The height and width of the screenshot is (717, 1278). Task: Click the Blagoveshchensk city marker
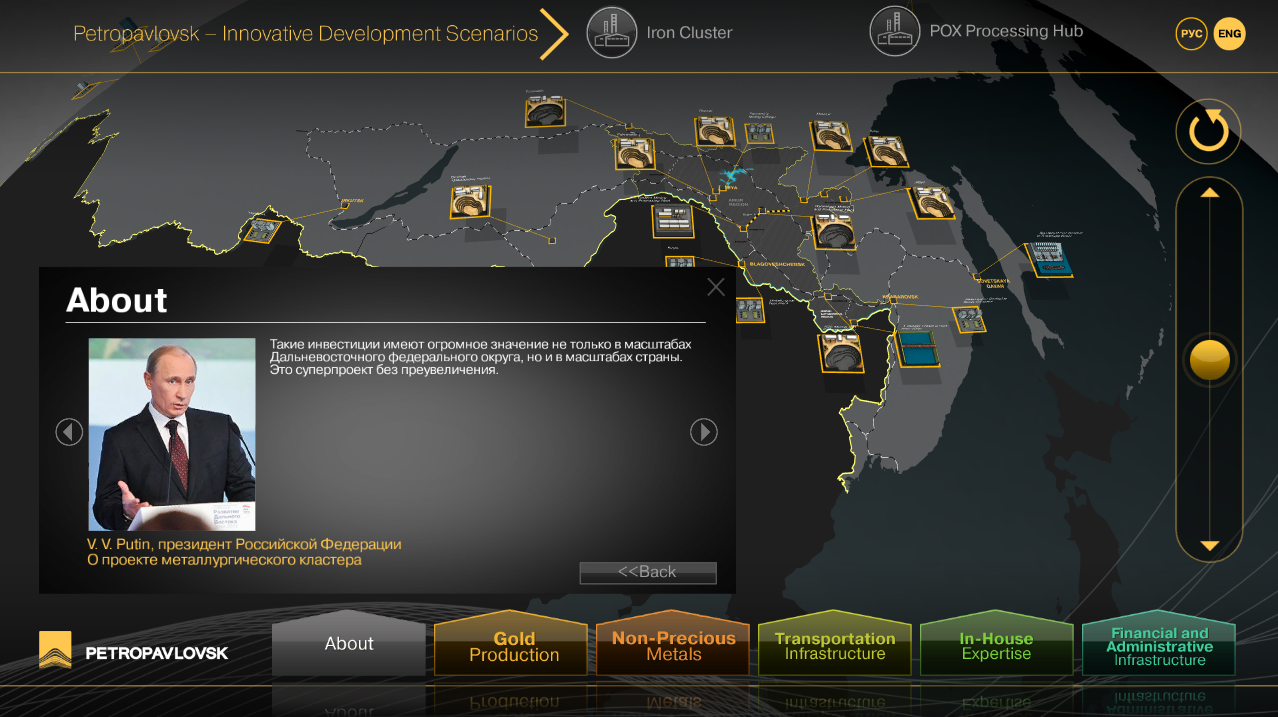coord(741,263)
